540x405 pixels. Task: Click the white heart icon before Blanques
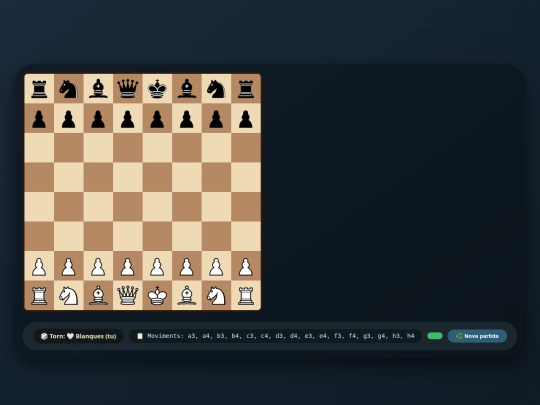70,336
